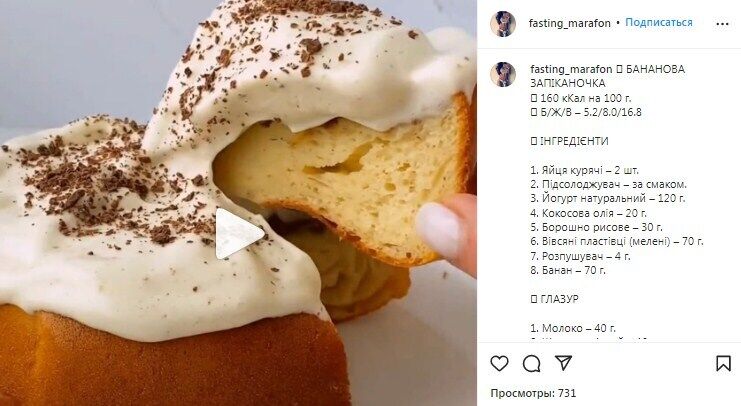
Task: Click fasting_marafon username in the caption
Action: (571, 69)
